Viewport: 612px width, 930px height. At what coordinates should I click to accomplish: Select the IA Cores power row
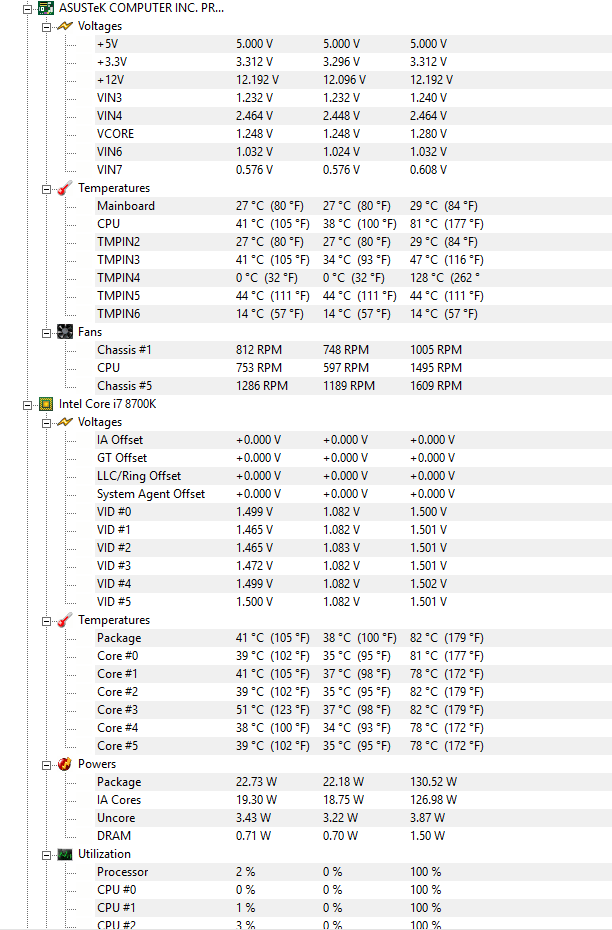(353, 800)
